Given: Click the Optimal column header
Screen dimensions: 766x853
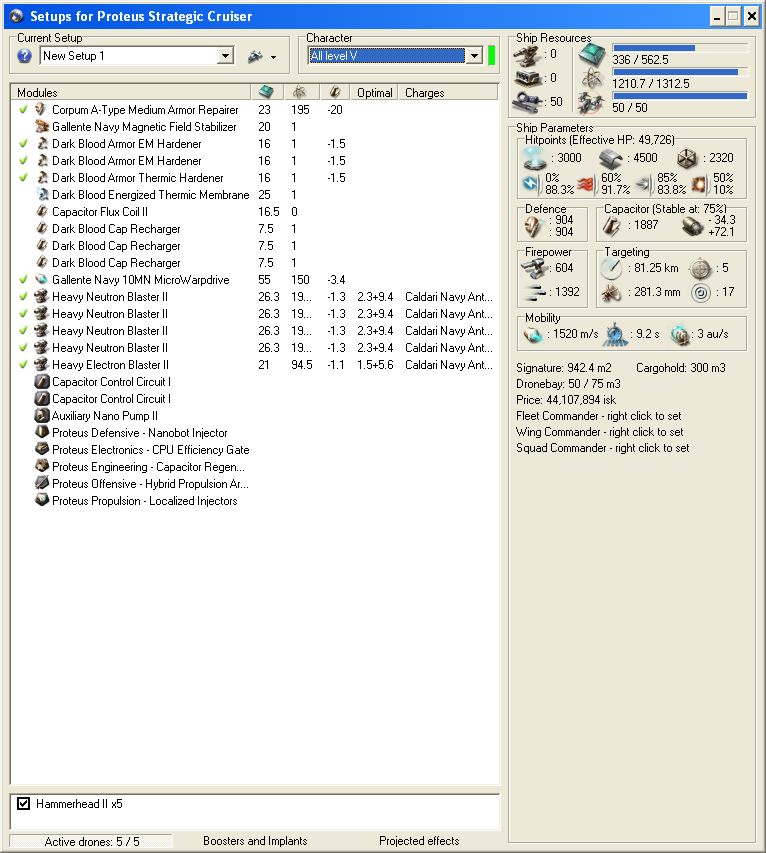Looking at the screenshot, I should click(x=374, y=92).
